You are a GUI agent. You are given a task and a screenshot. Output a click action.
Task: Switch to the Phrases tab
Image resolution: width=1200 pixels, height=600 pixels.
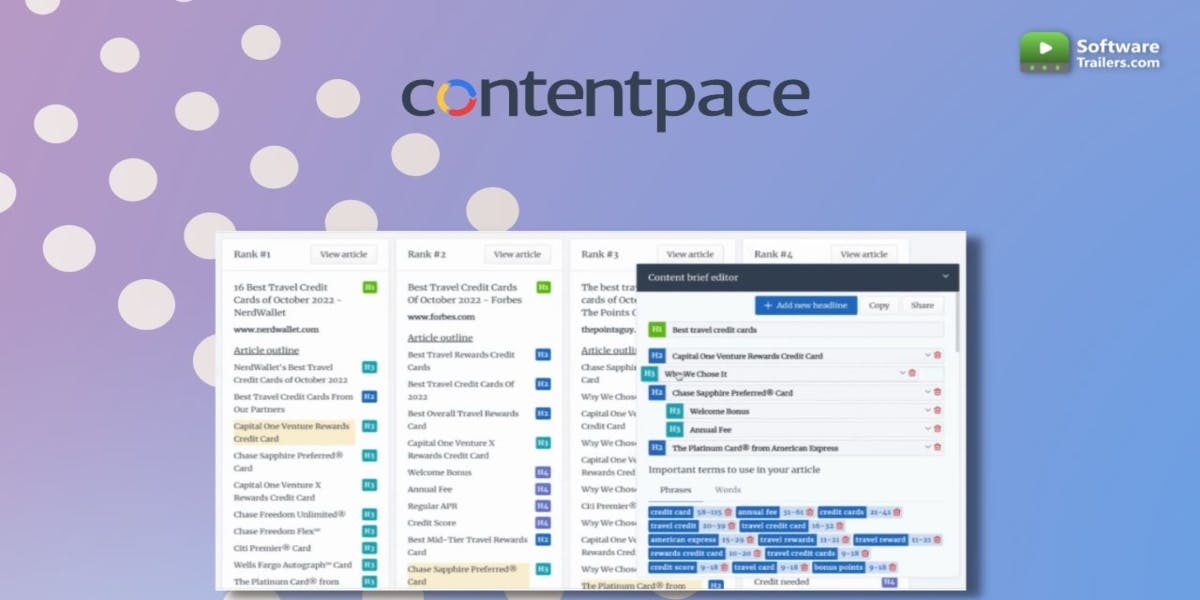pos(676,490)
